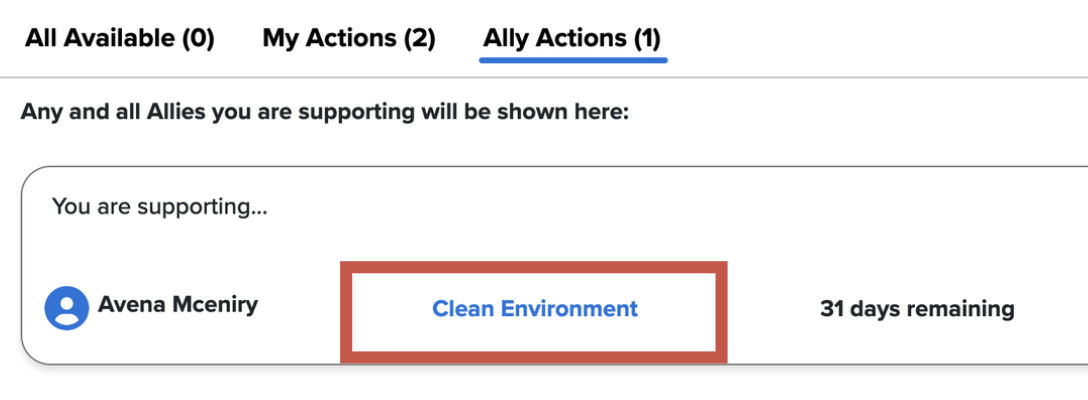This screenshot has width=1088, height=400.
Task: Click the blue underline beneath Ally Actions
Action: (573, 59)
